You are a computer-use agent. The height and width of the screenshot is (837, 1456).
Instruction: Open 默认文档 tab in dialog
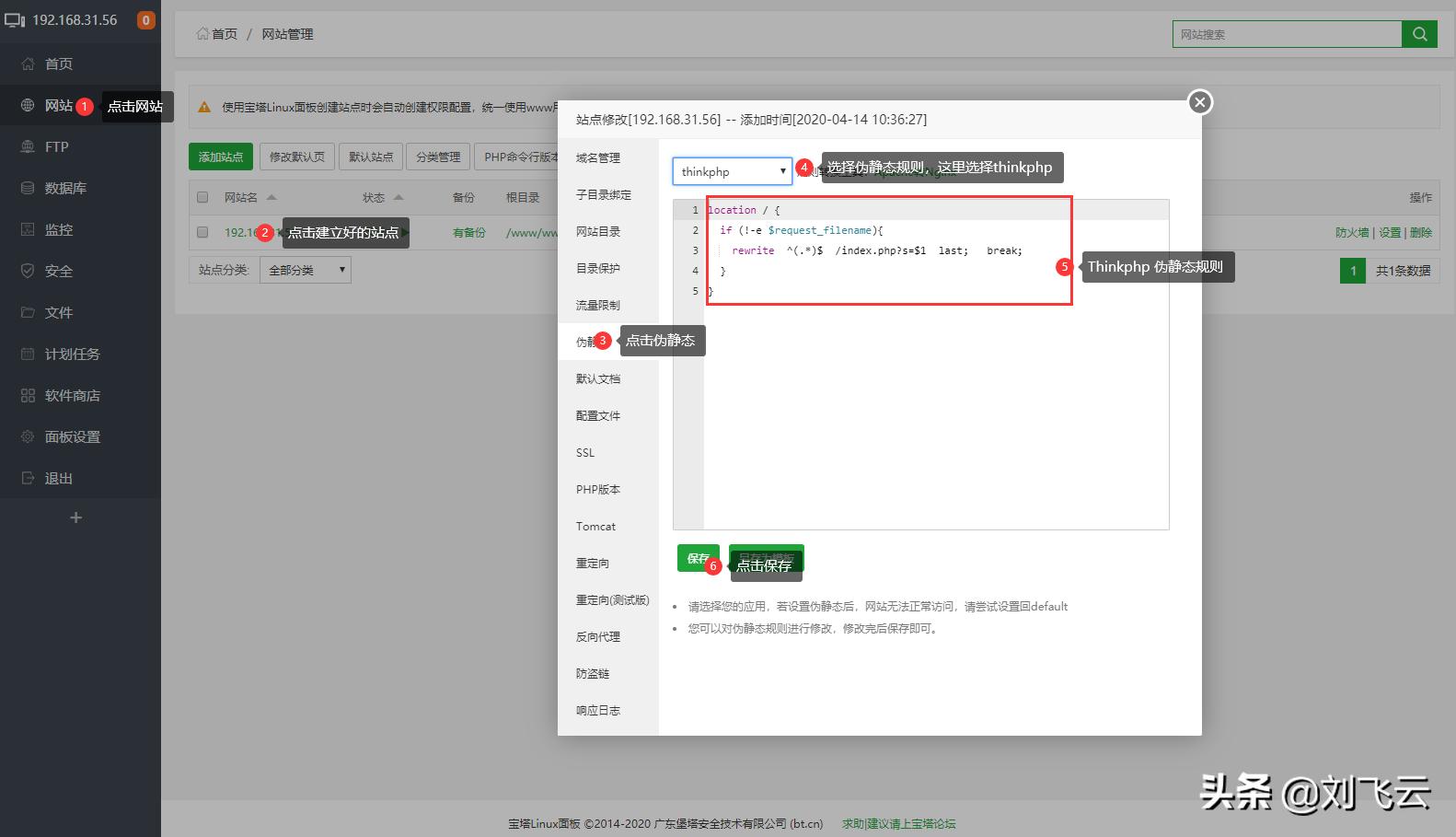click(598, 378)
